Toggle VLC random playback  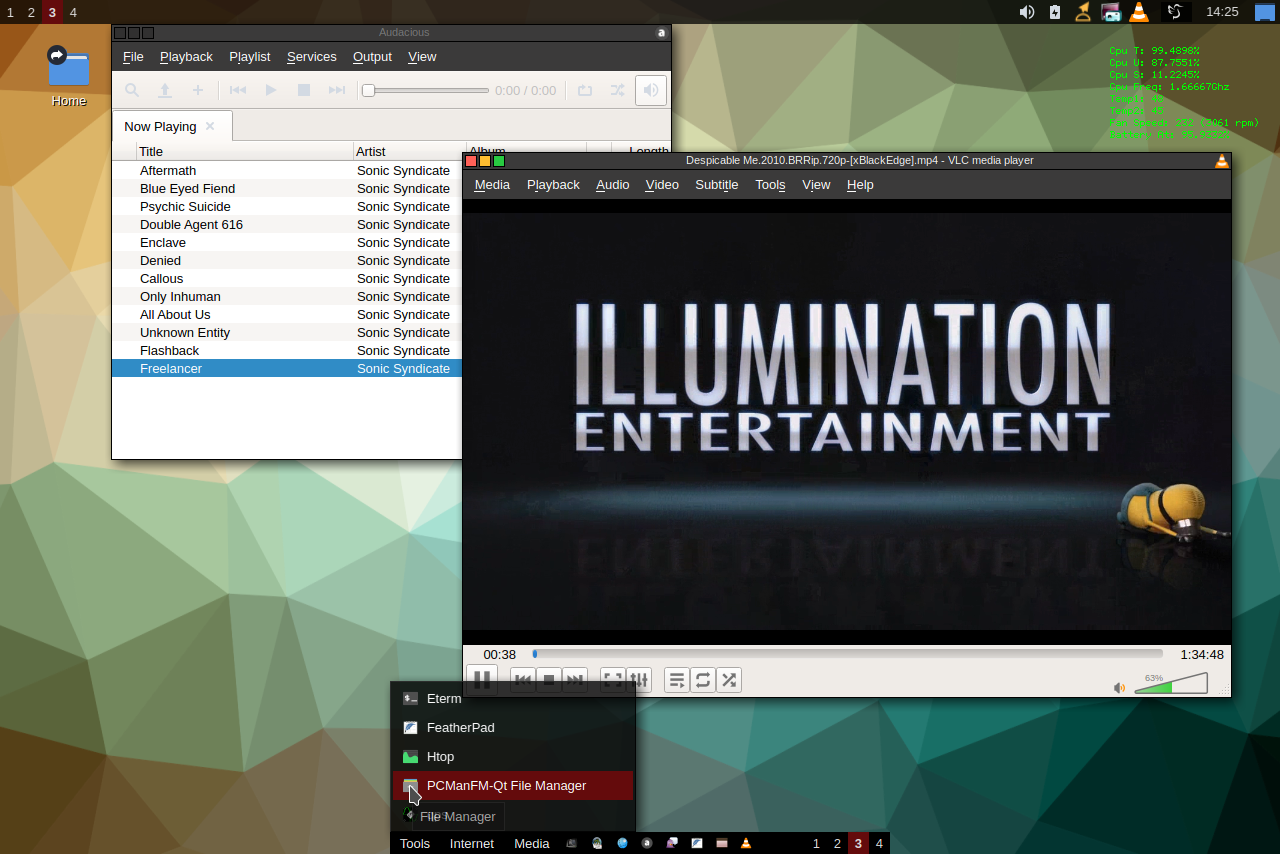click(729, 680)
